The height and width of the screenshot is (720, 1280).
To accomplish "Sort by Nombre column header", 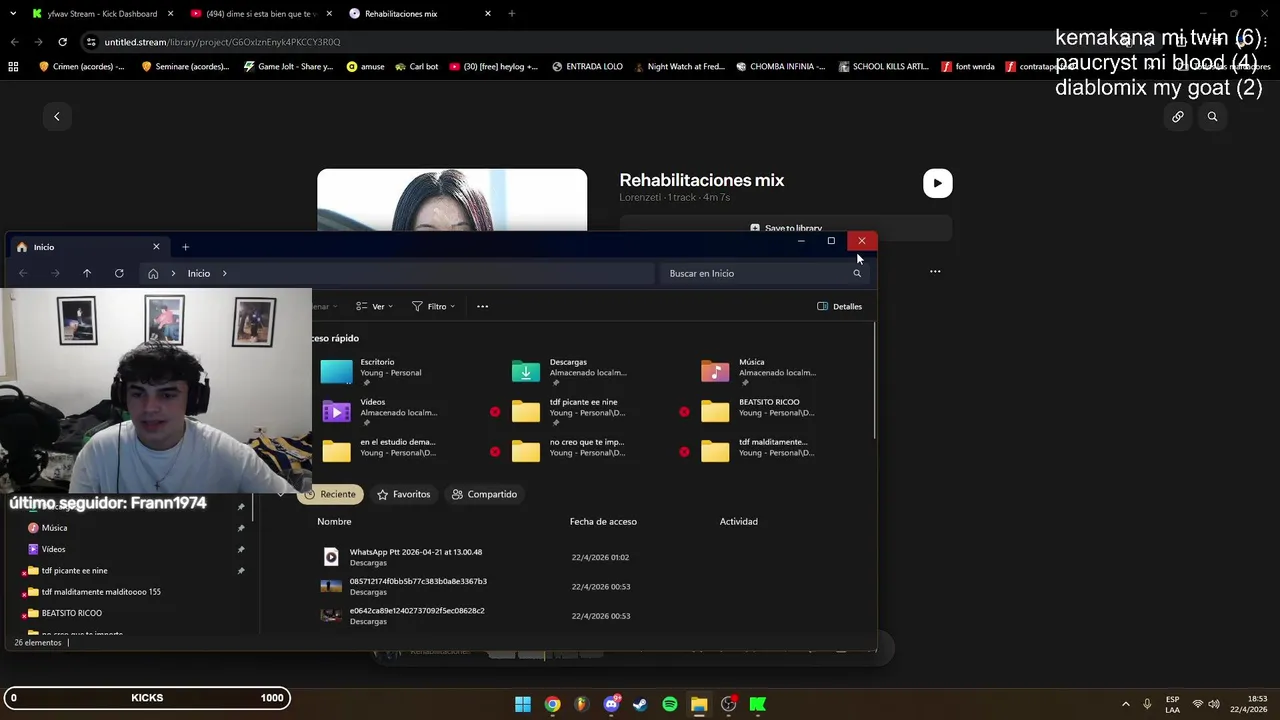I will pos(334,521).
